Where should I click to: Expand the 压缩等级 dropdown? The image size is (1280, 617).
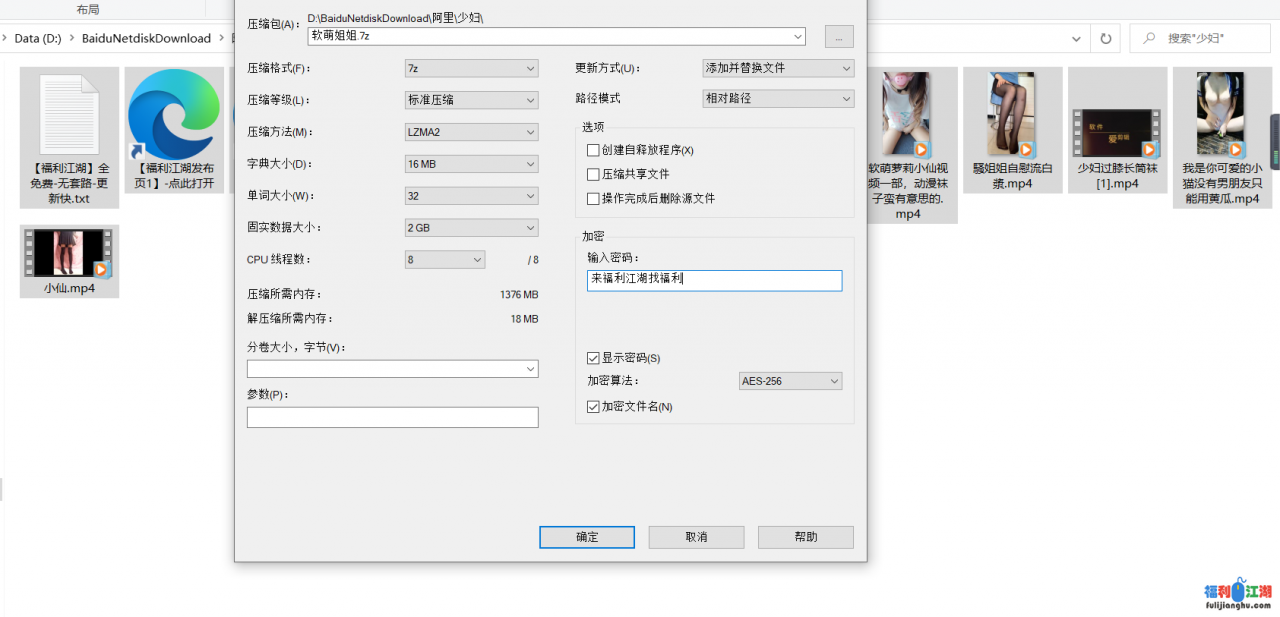click(471, 100)
